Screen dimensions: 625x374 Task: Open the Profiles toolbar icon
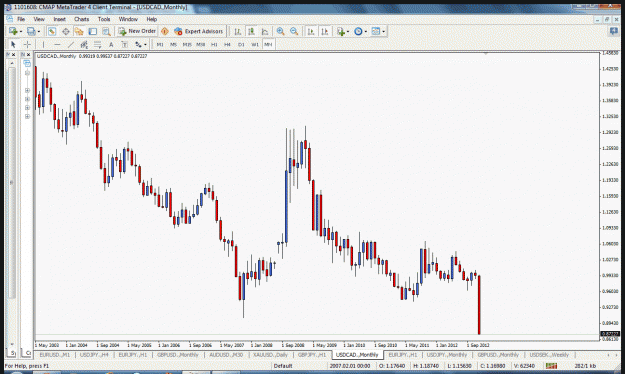[31, 31]
